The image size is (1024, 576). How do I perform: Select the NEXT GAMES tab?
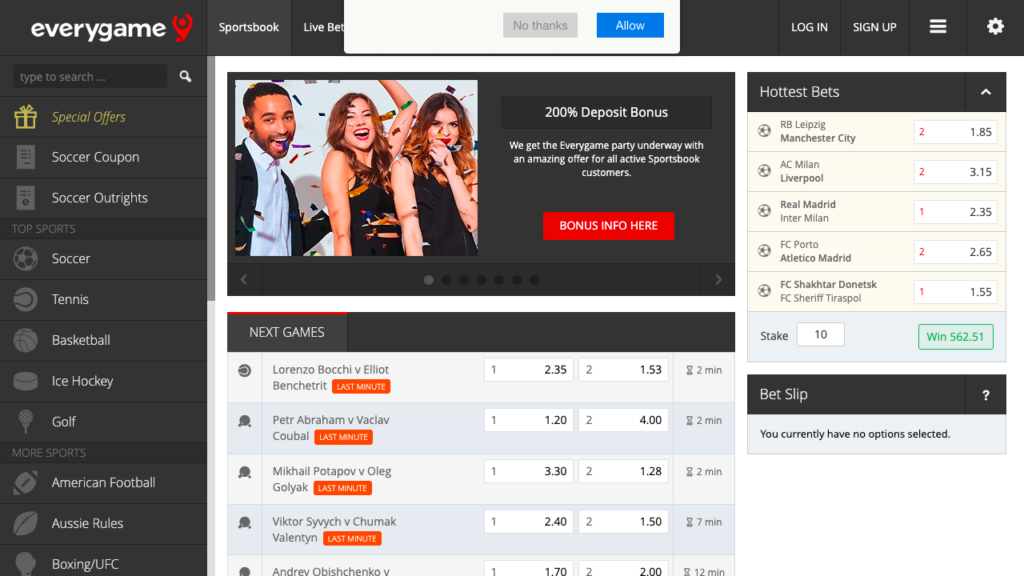[287, 332]
